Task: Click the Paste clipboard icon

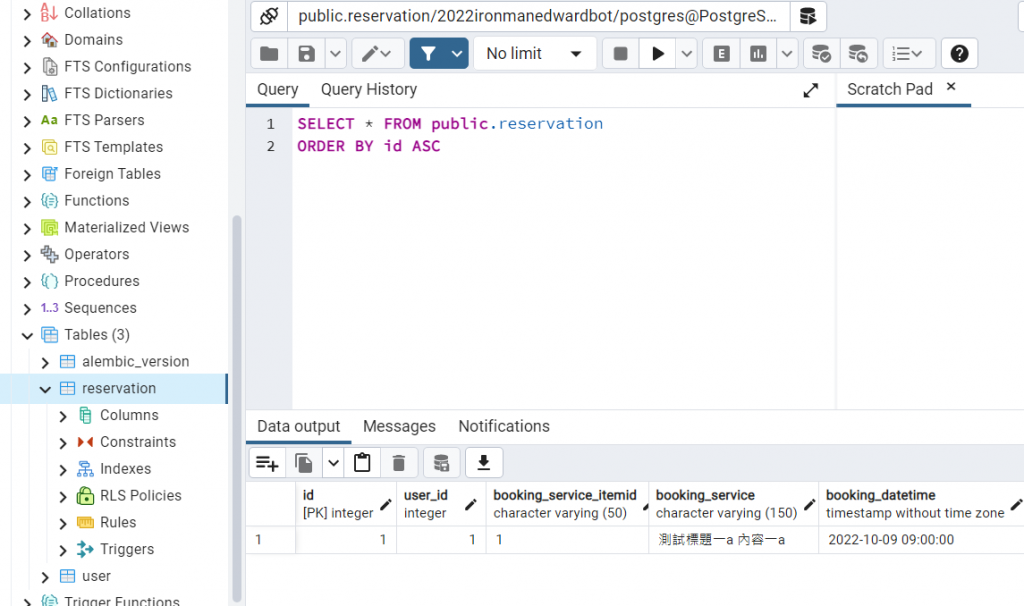Action: click(362, 463)
